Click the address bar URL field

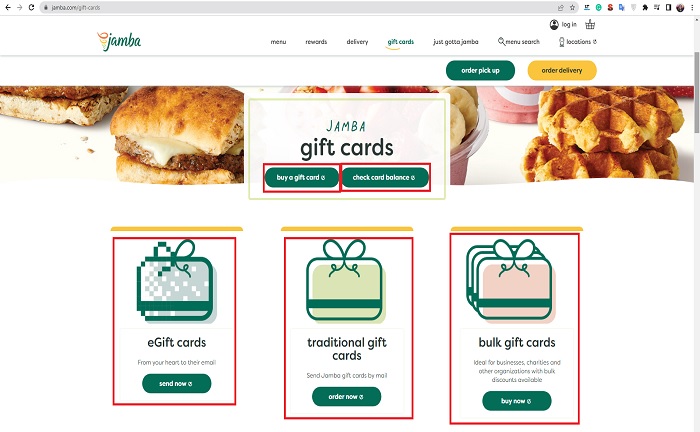[297, 7]
